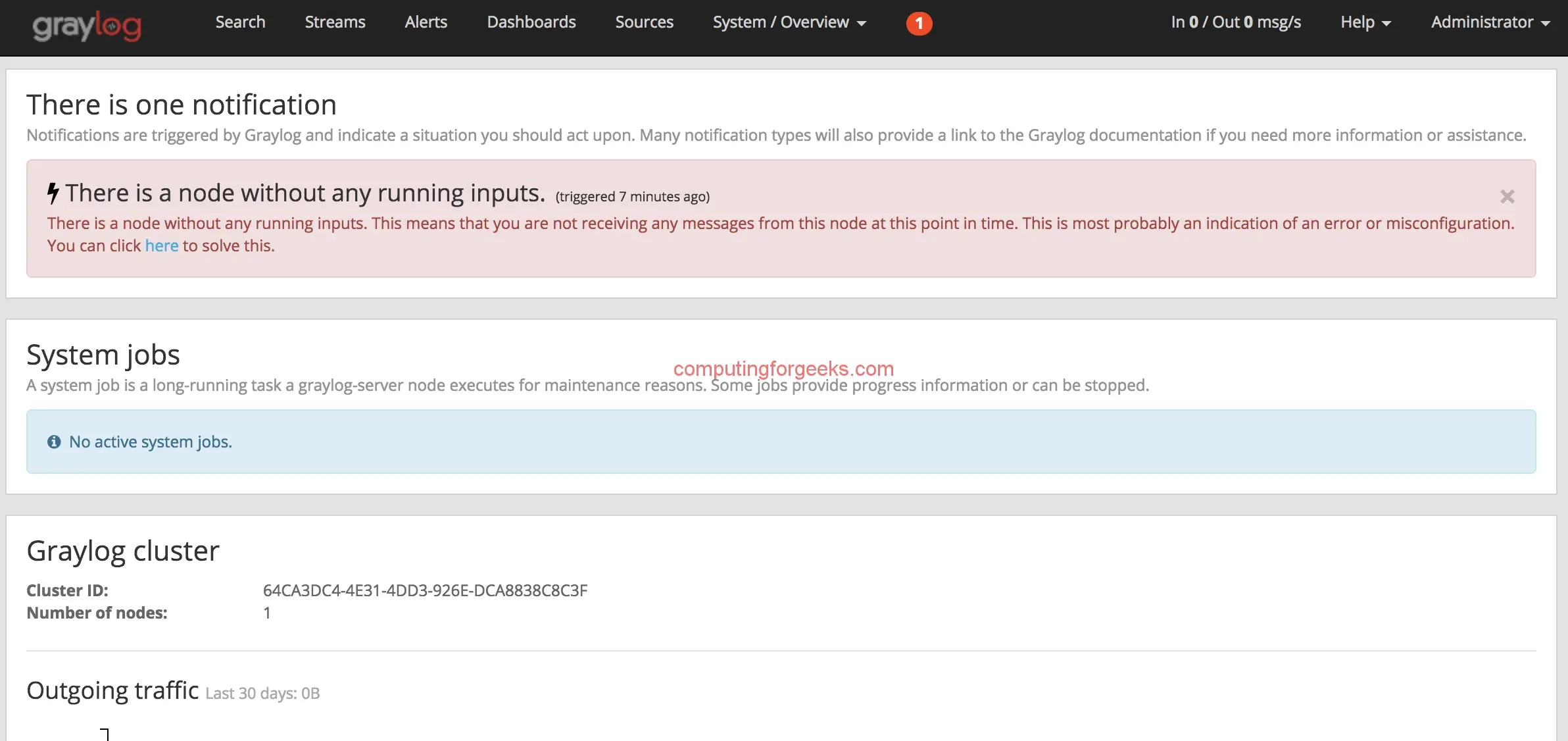
Task: Click the 'Number of nodes:' label
Action: click(97, 613)
